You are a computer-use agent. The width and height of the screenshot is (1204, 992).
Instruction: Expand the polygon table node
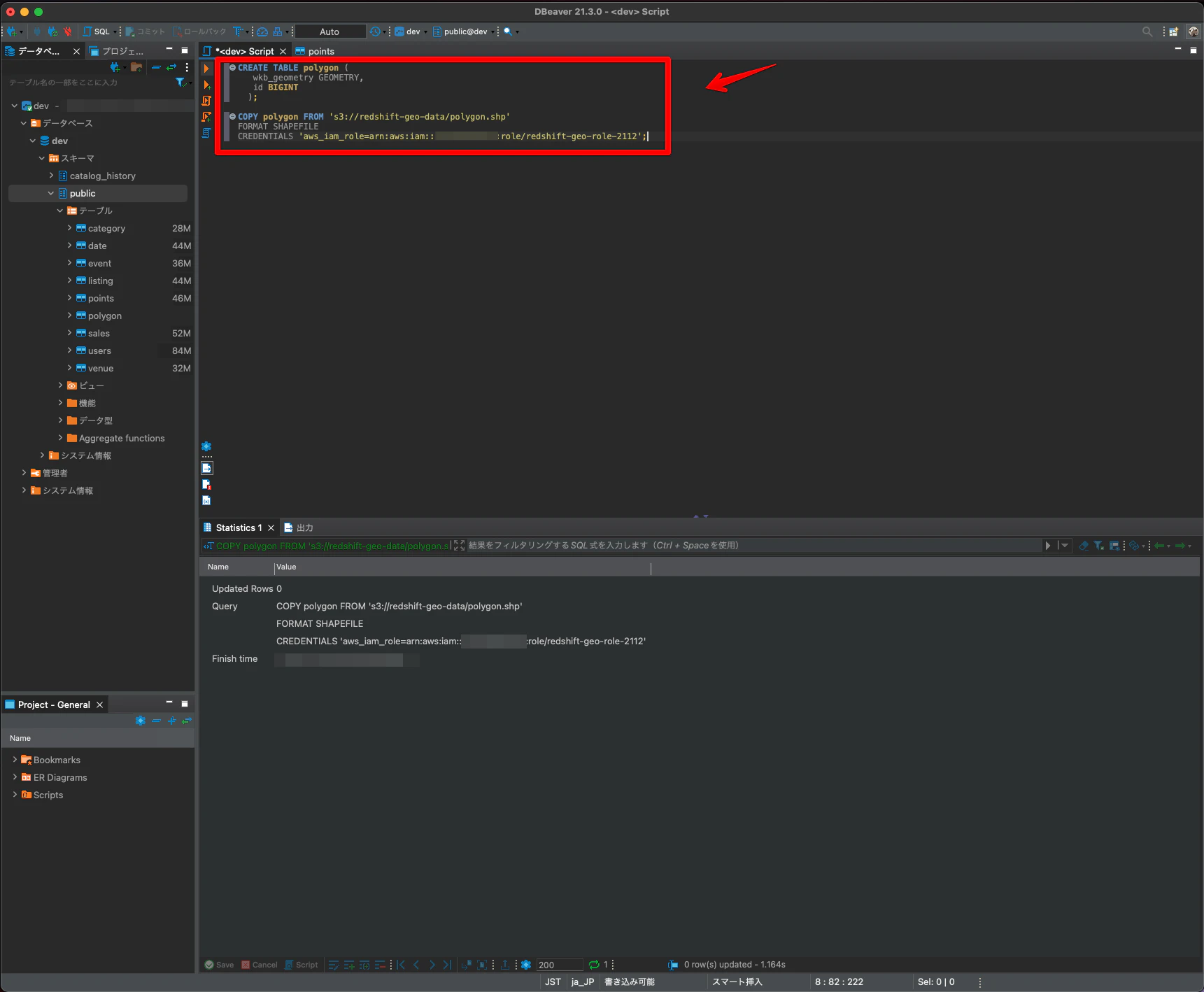click(69, 316)
